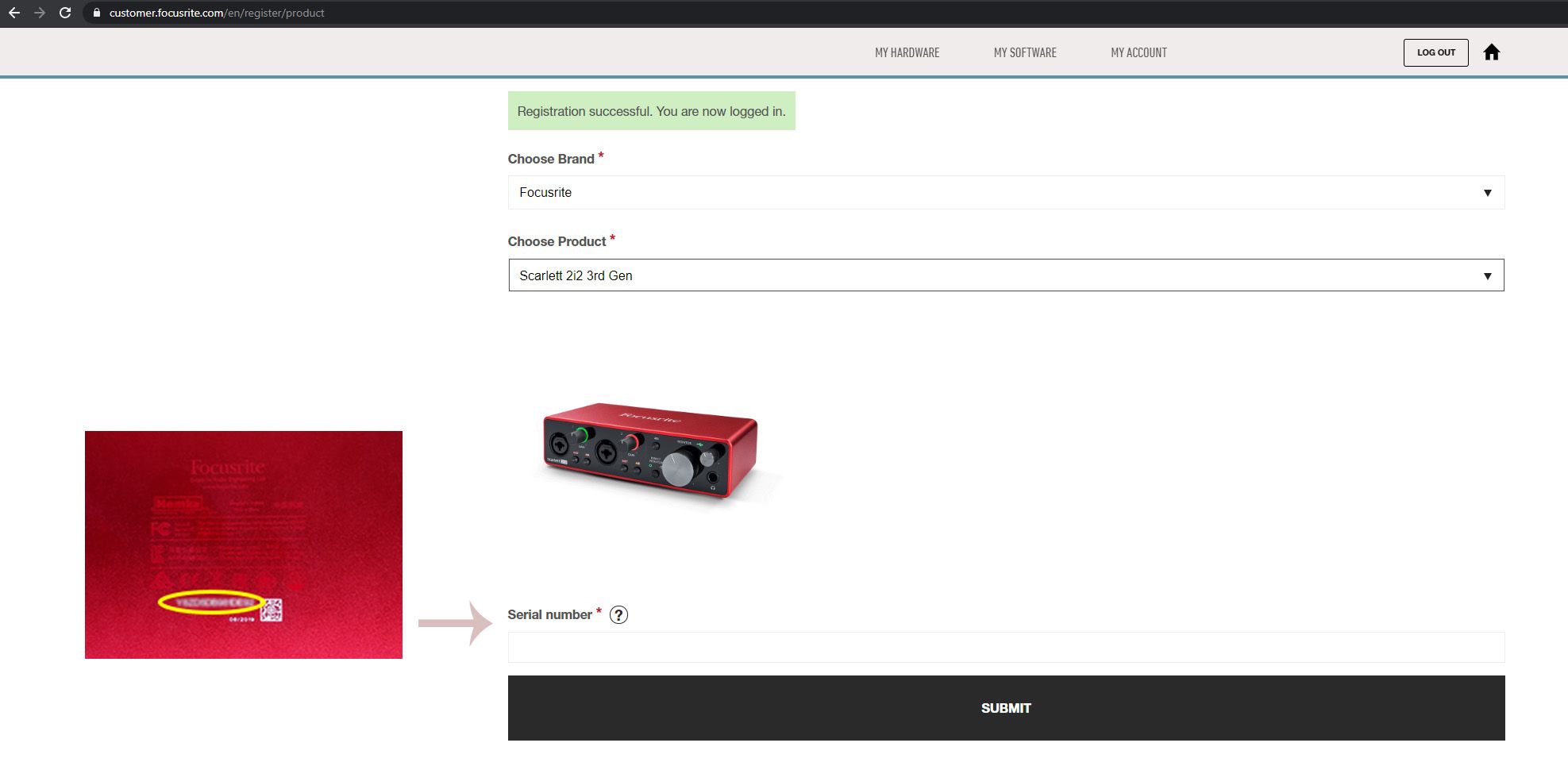Click the yellow-circled serial number in photo
Image resolution: width=1568 pixels, height=762 pixels.
pyautogui.click(x=210, y=602)
